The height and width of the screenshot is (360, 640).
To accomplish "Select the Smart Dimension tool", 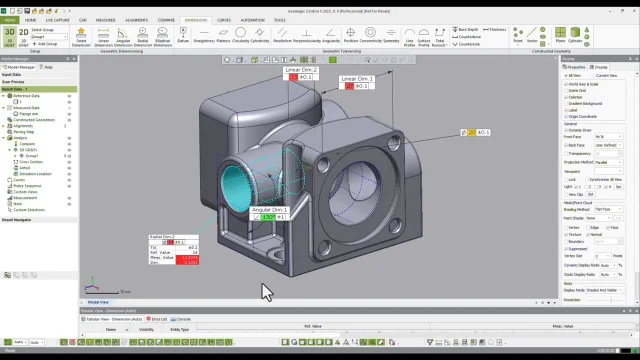I will pos(81,37).
